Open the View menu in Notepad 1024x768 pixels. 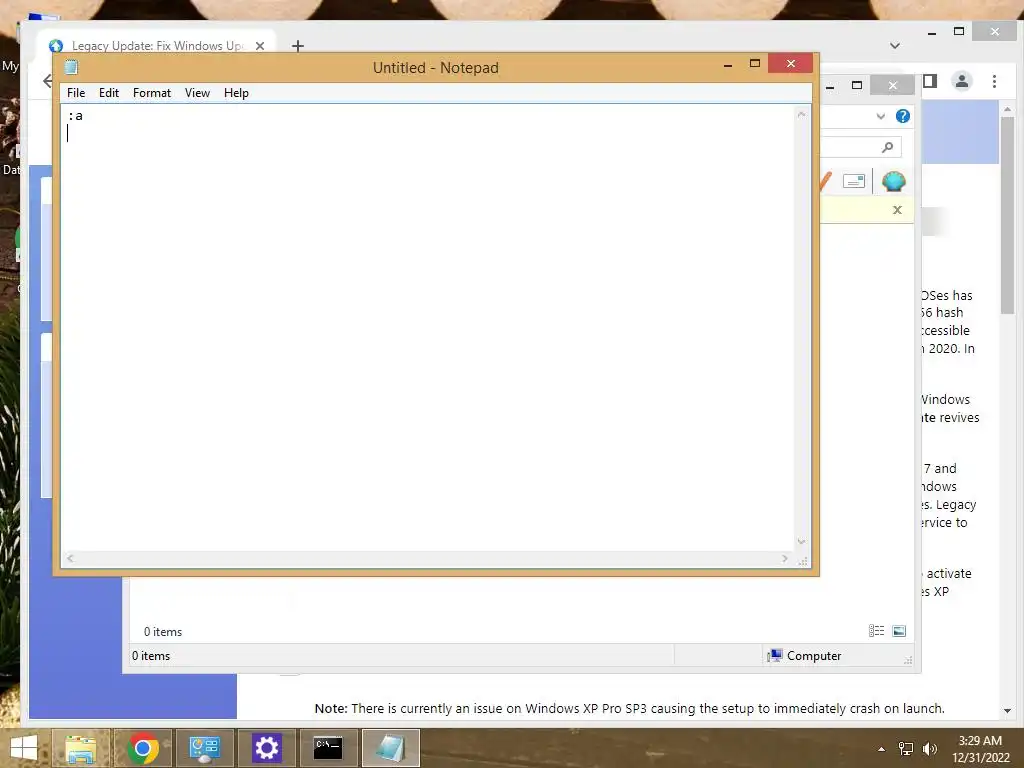click(197, 93)
